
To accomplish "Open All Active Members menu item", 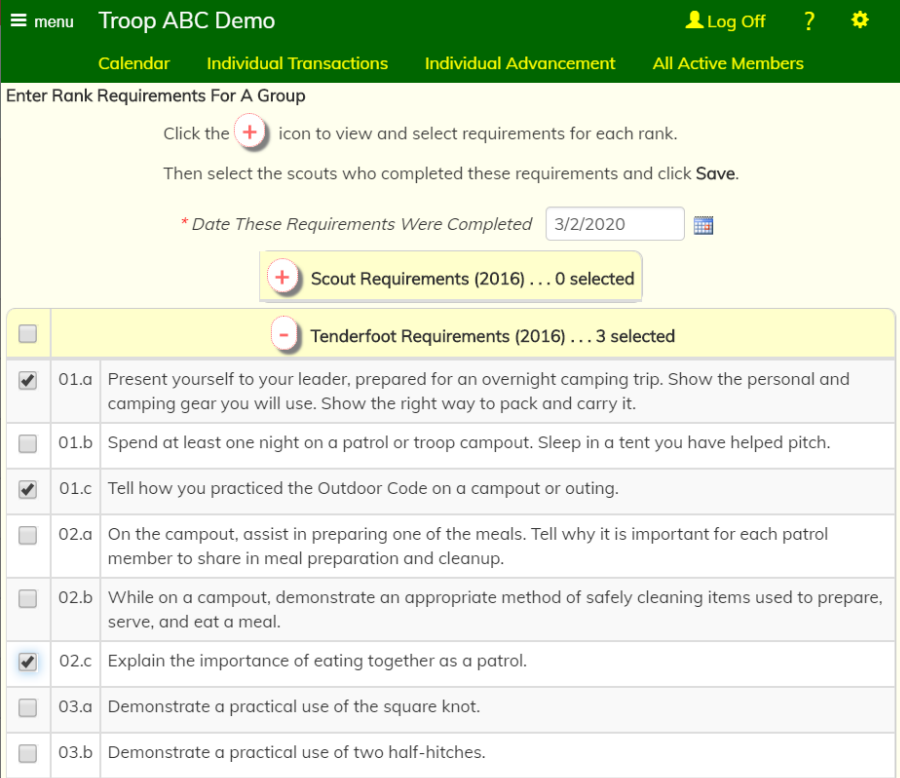I will 728,63.
